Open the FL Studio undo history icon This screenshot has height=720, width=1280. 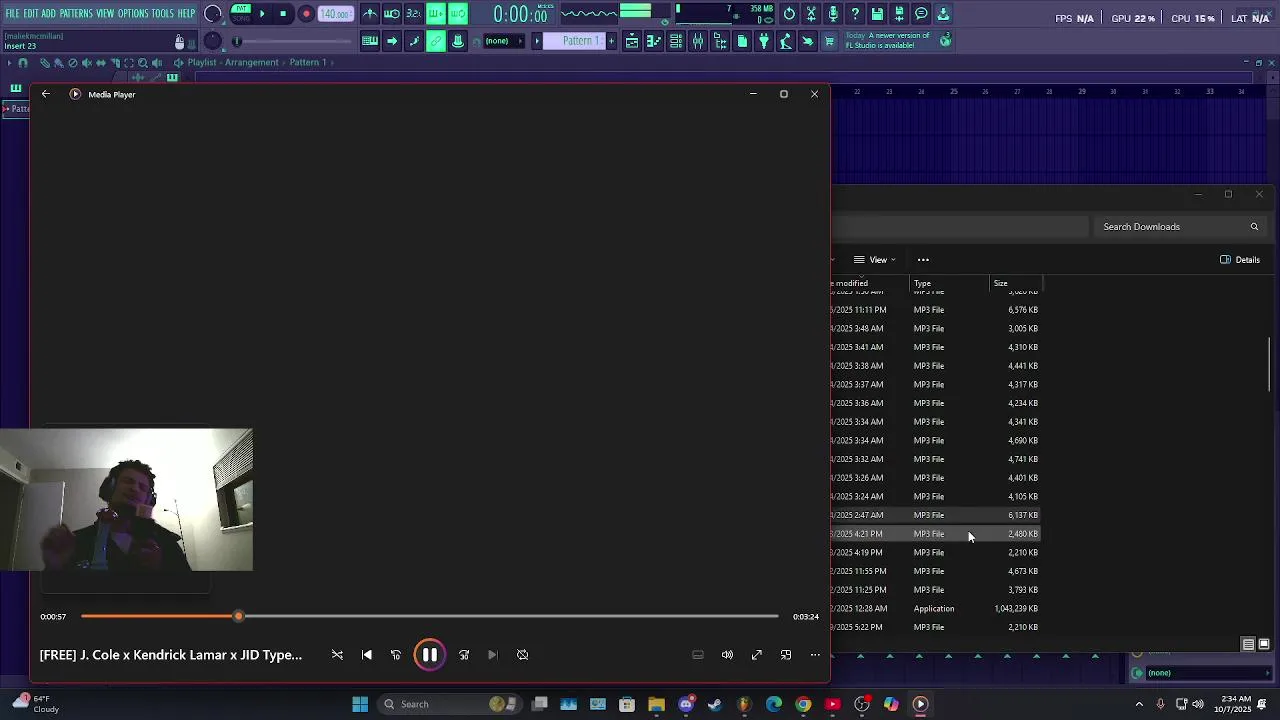(x=789, y=14)
